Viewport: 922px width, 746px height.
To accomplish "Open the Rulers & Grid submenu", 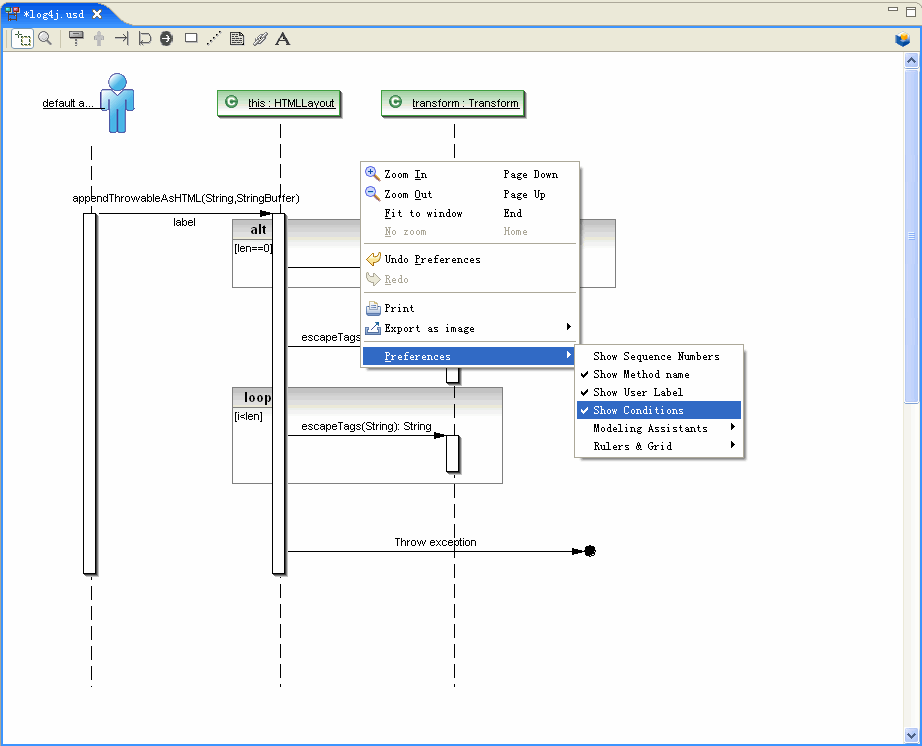I will pyautogui.click(x=632, y=446).
